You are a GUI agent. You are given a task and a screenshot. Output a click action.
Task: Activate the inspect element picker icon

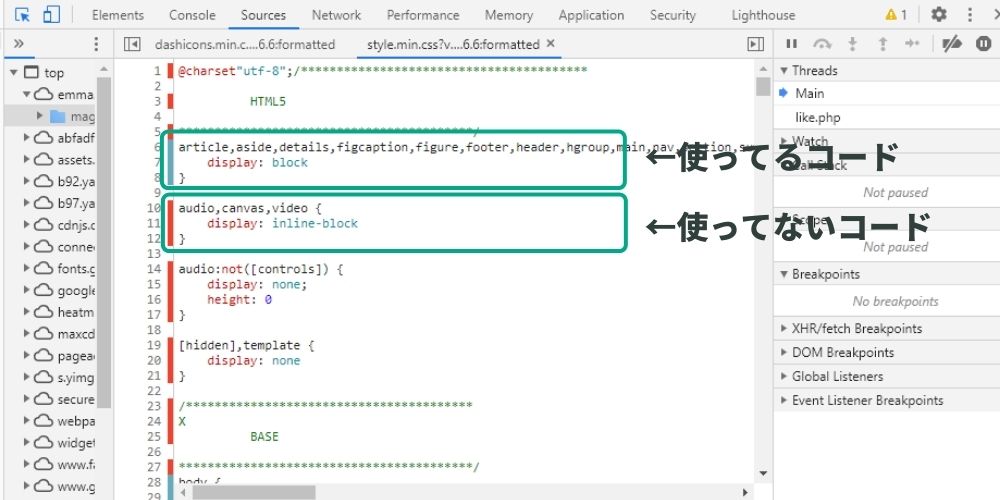(22, 15)
